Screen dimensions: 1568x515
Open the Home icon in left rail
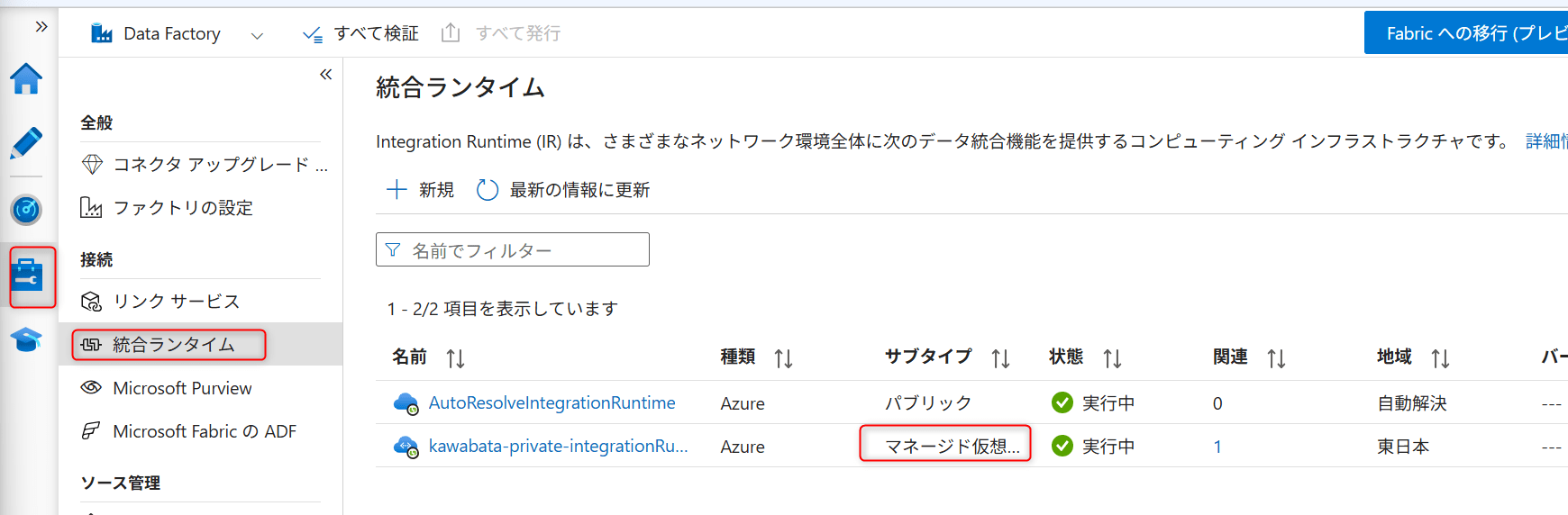point(26,79)
